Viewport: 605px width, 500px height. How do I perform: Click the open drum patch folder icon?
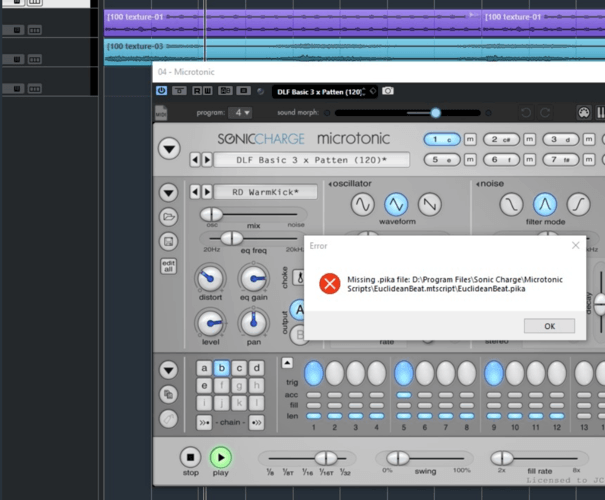pyautogui.click(x=169, y=217)
